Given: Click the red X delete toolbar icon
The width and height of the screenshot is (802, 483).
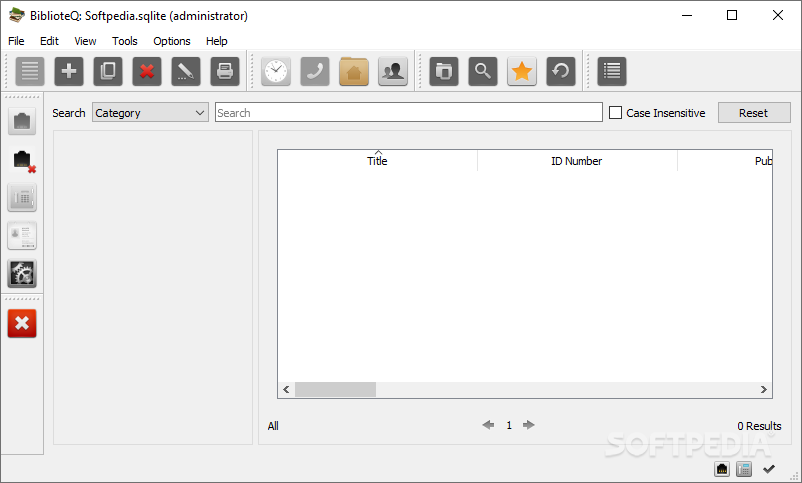Looking at the screenshot, I should (x=147, y=71).
